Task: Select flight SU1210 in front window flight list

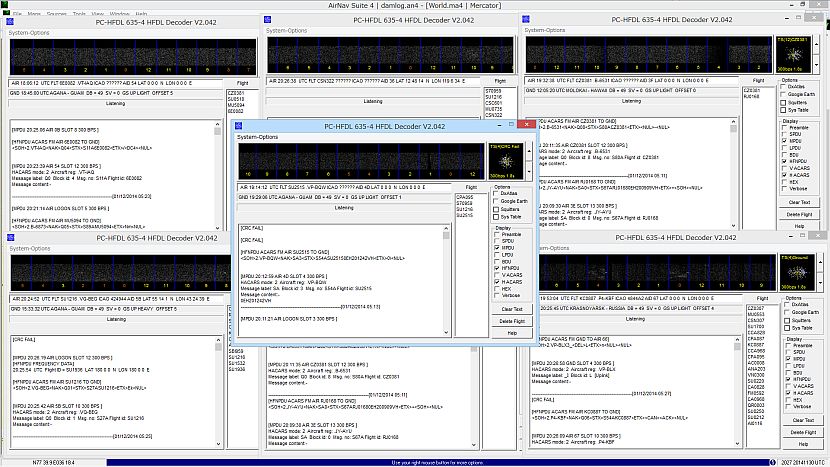Action: pyautogui.click(x=465, y=209)
